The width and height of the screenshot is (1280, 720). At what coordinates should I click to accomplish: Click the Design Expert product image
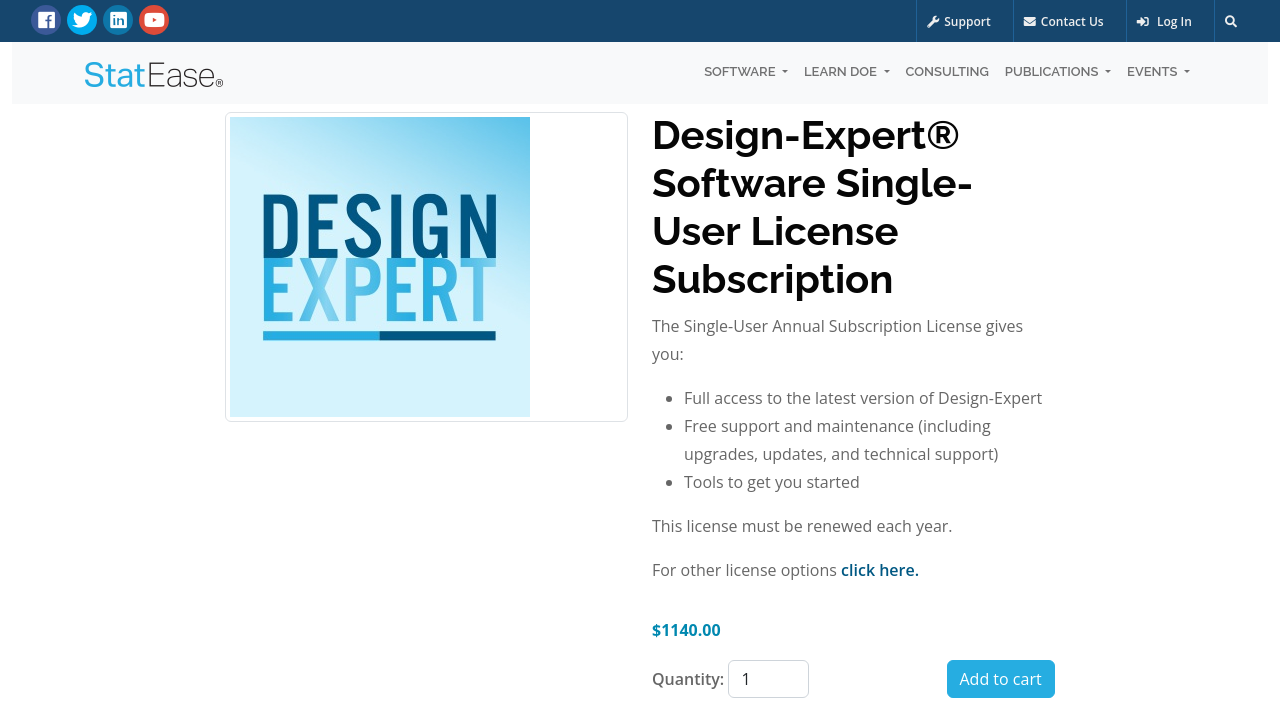click(380, 267)
